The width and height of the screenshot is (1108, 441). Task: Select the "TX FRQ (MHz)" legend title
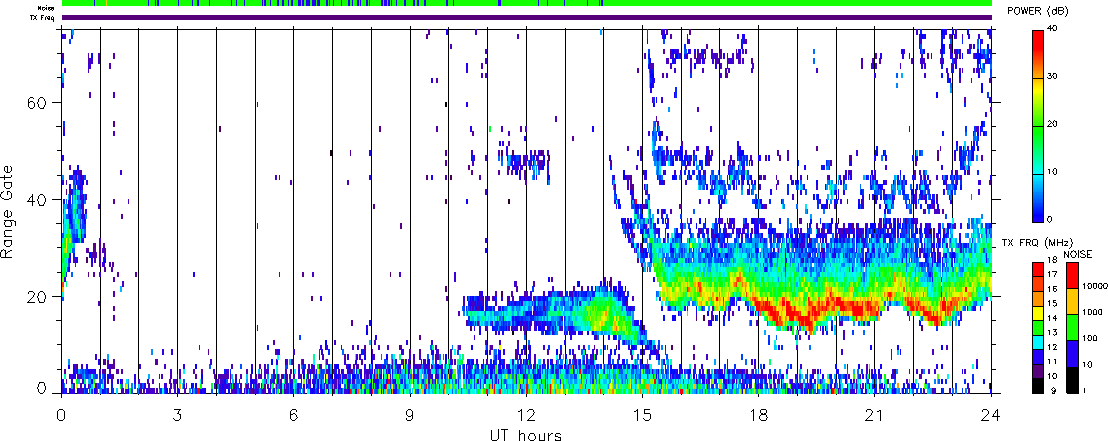pos(1037,243)
